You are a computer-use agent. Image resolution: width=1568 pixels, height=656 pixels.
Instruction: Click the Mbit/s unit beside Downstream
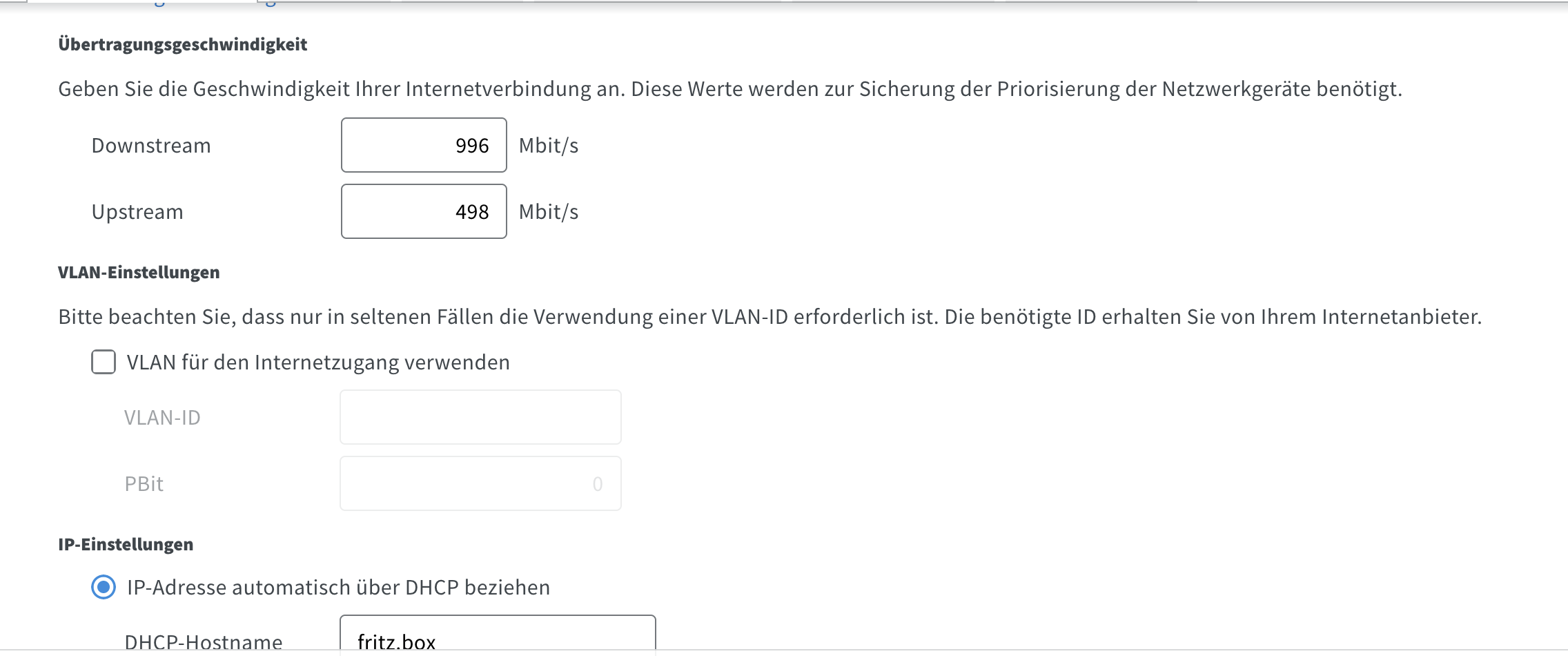[x=549, y=146]
